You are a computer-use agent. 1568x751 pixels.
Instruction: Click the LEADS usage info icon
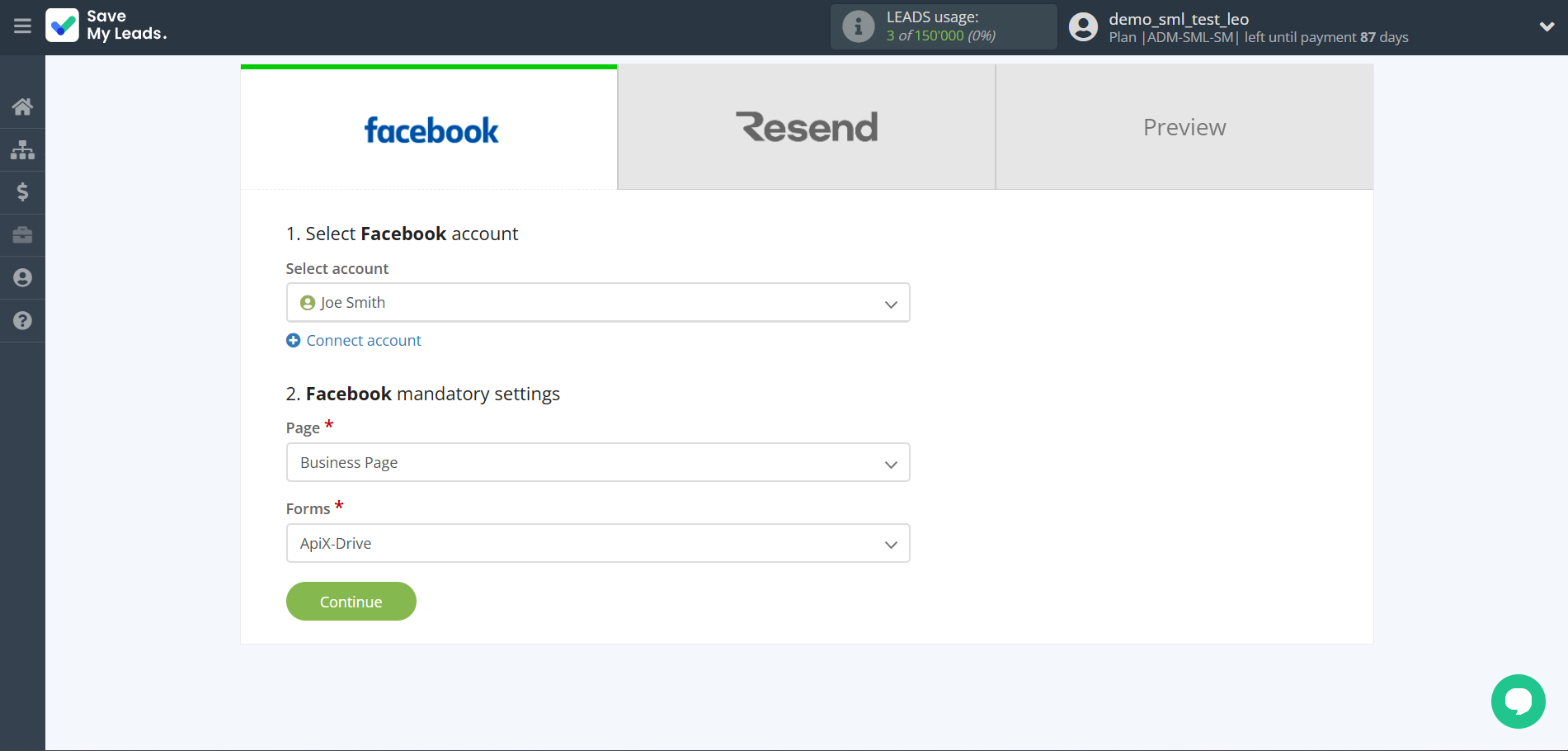(x=858, y=26)
